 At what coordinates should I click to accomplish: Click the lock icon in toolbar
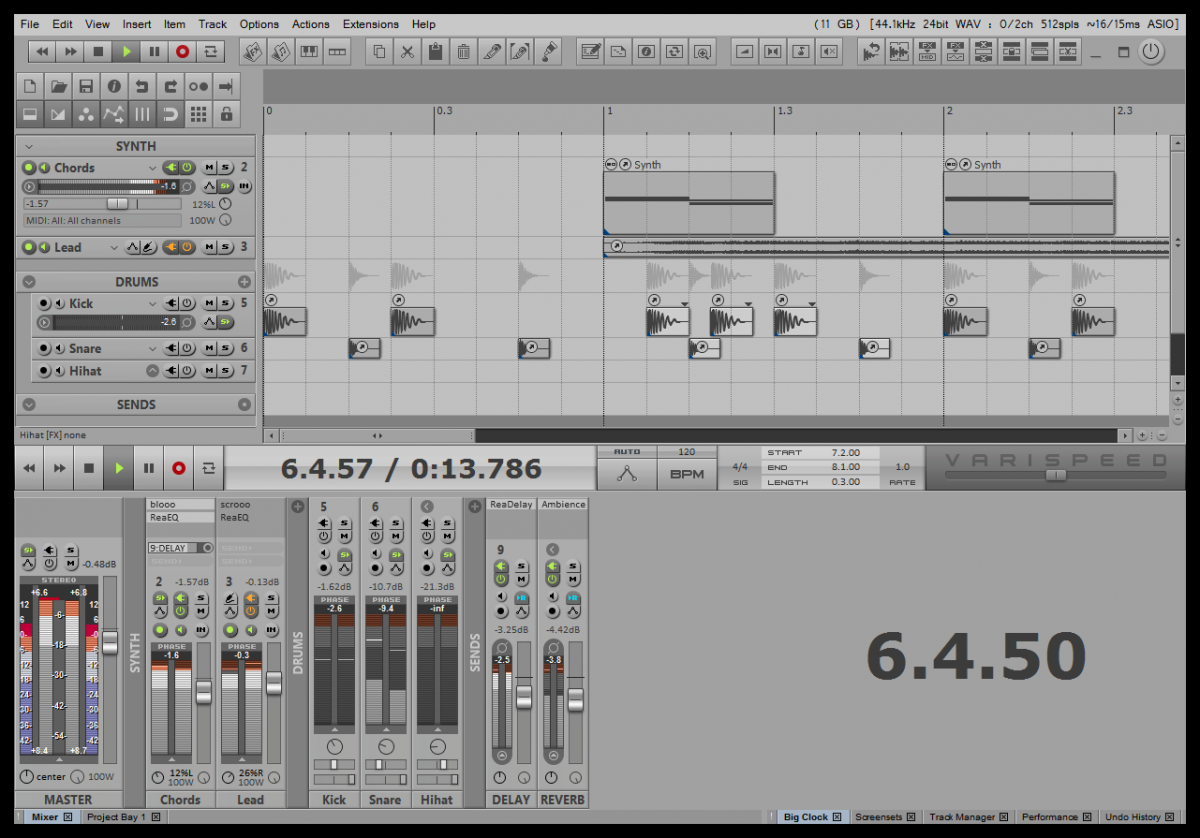click(x=226, y=114)
